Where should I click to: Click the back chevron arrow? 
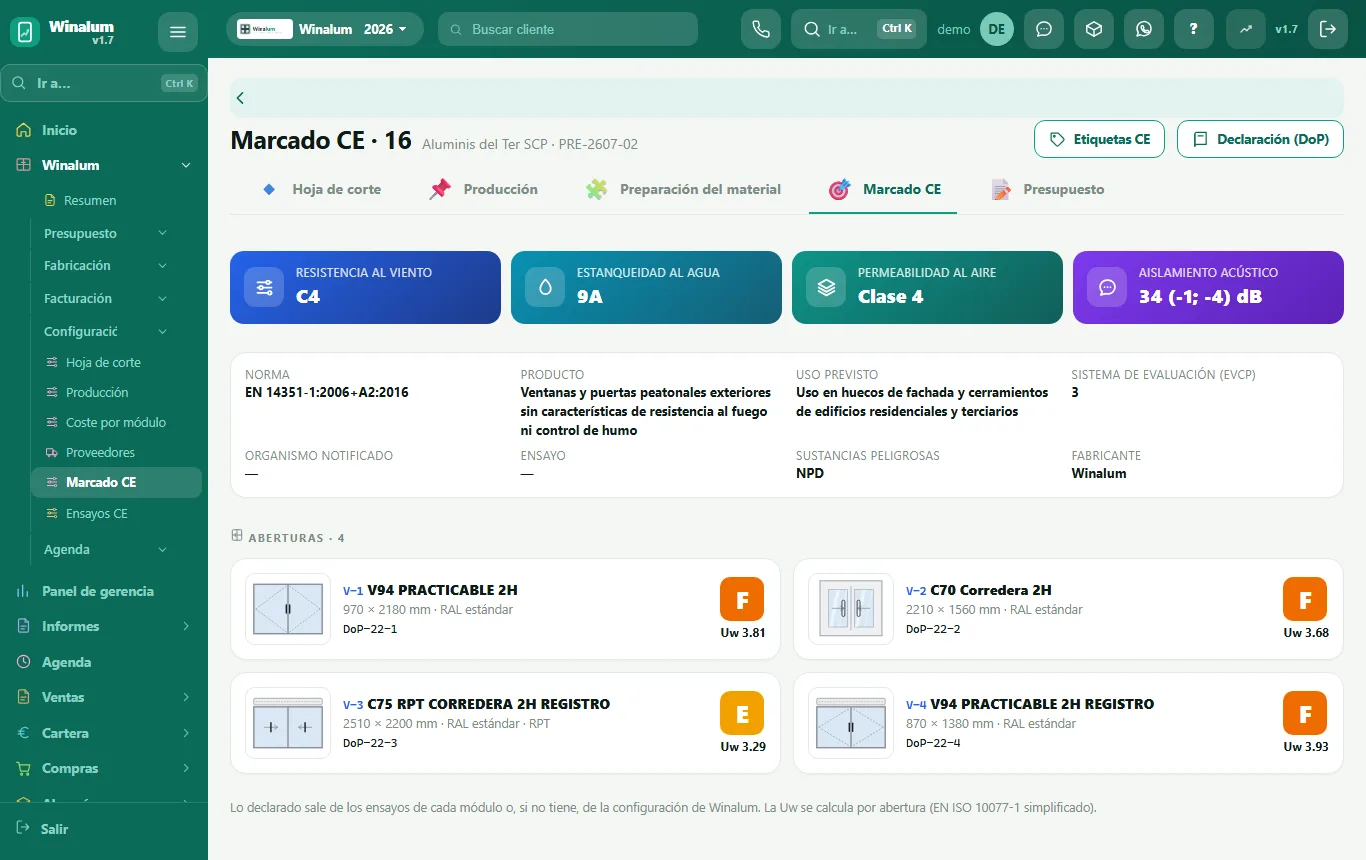coord(240,98)
